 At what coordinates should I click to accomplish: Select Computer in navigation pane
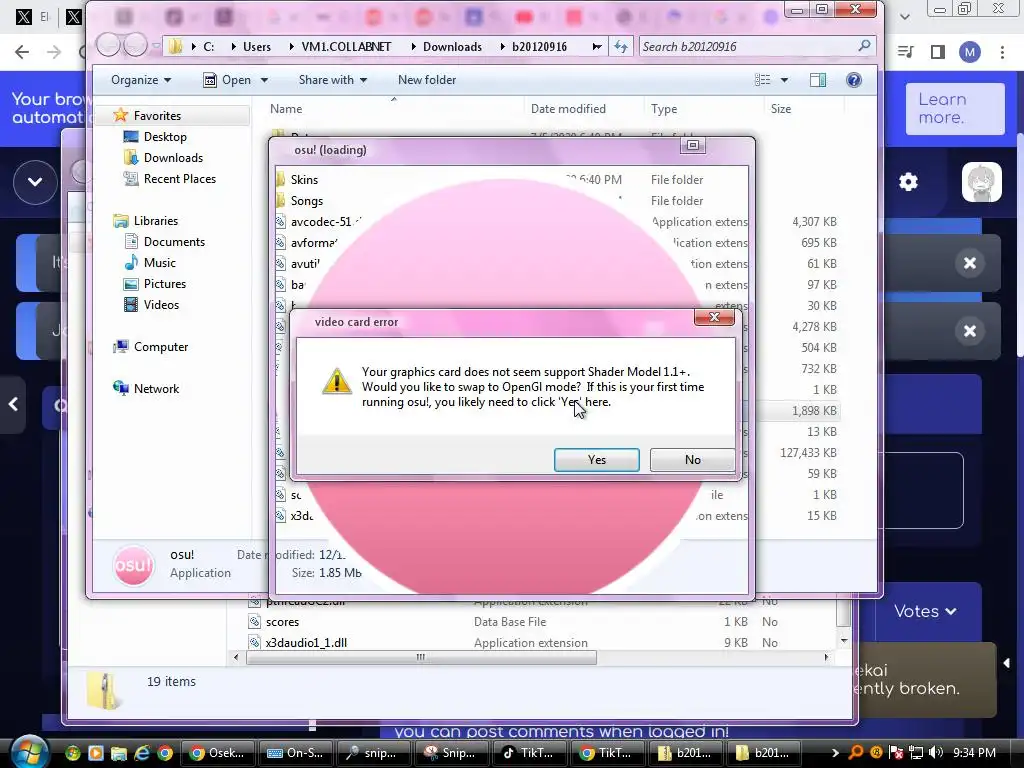(161, 347)
